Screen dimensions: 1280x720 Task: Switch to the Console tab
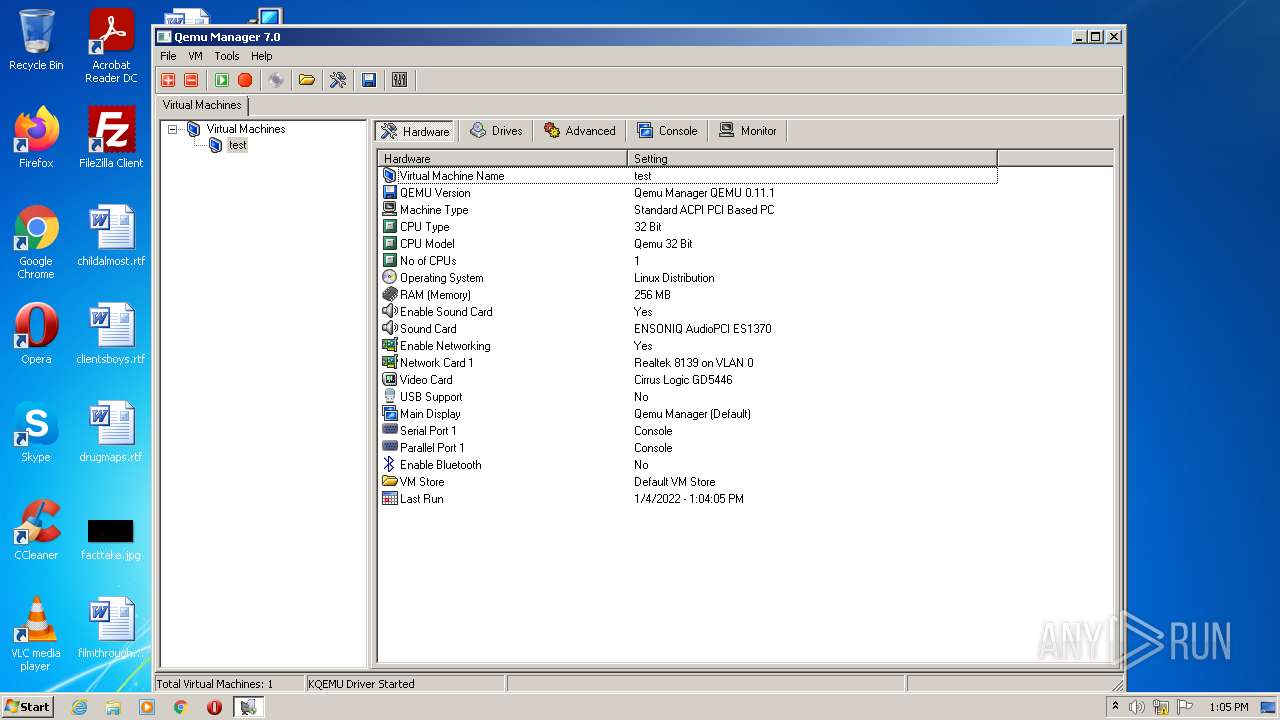point(667,131)
